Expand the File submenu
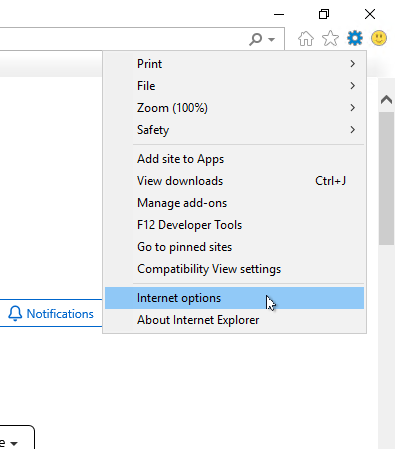This screenshot has height=449, width=396. click(x=234, y=86)
